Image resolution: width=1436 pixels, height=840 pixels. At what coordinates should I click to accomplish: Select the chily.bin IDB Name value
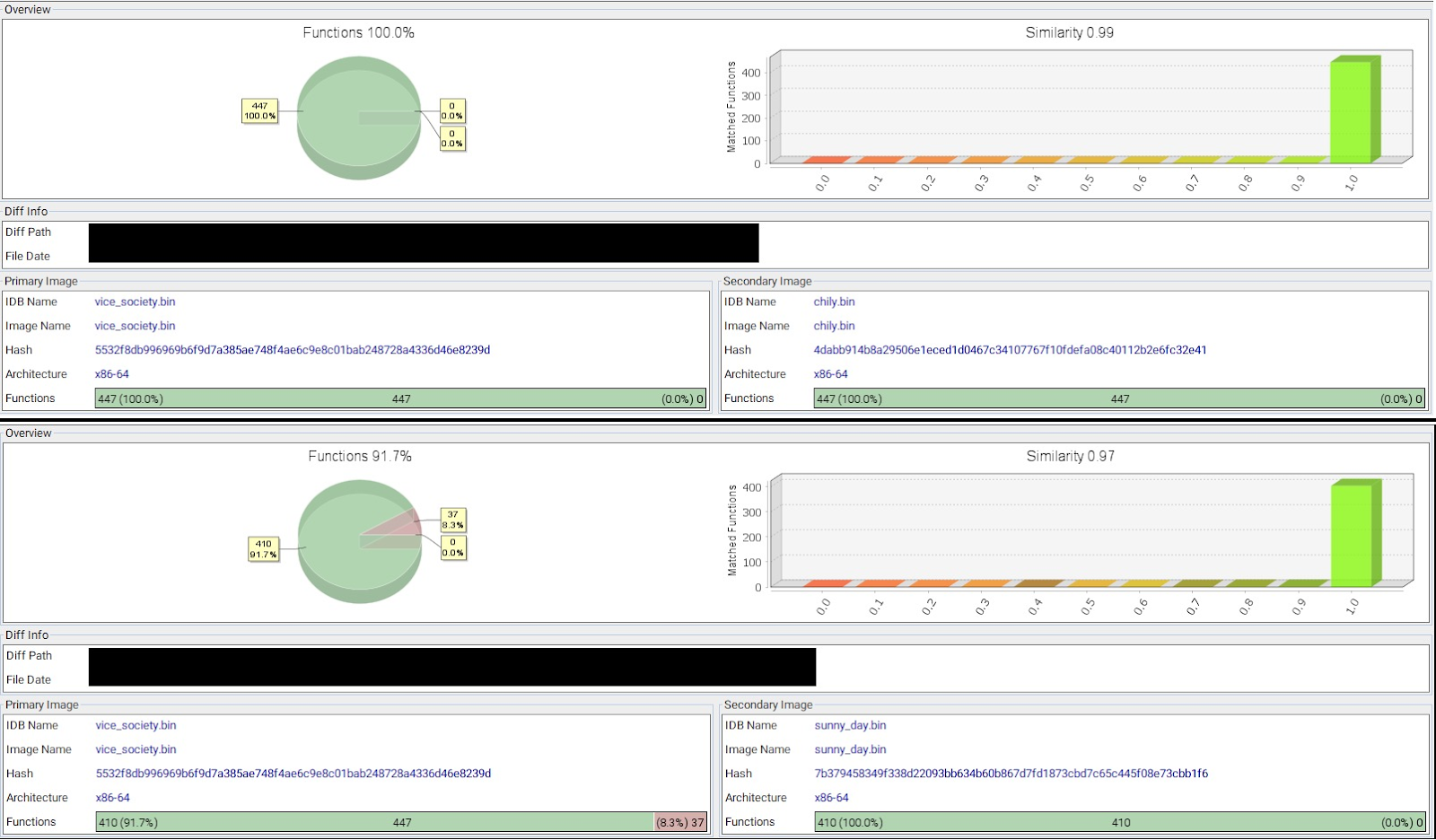[x=834, y=302]
